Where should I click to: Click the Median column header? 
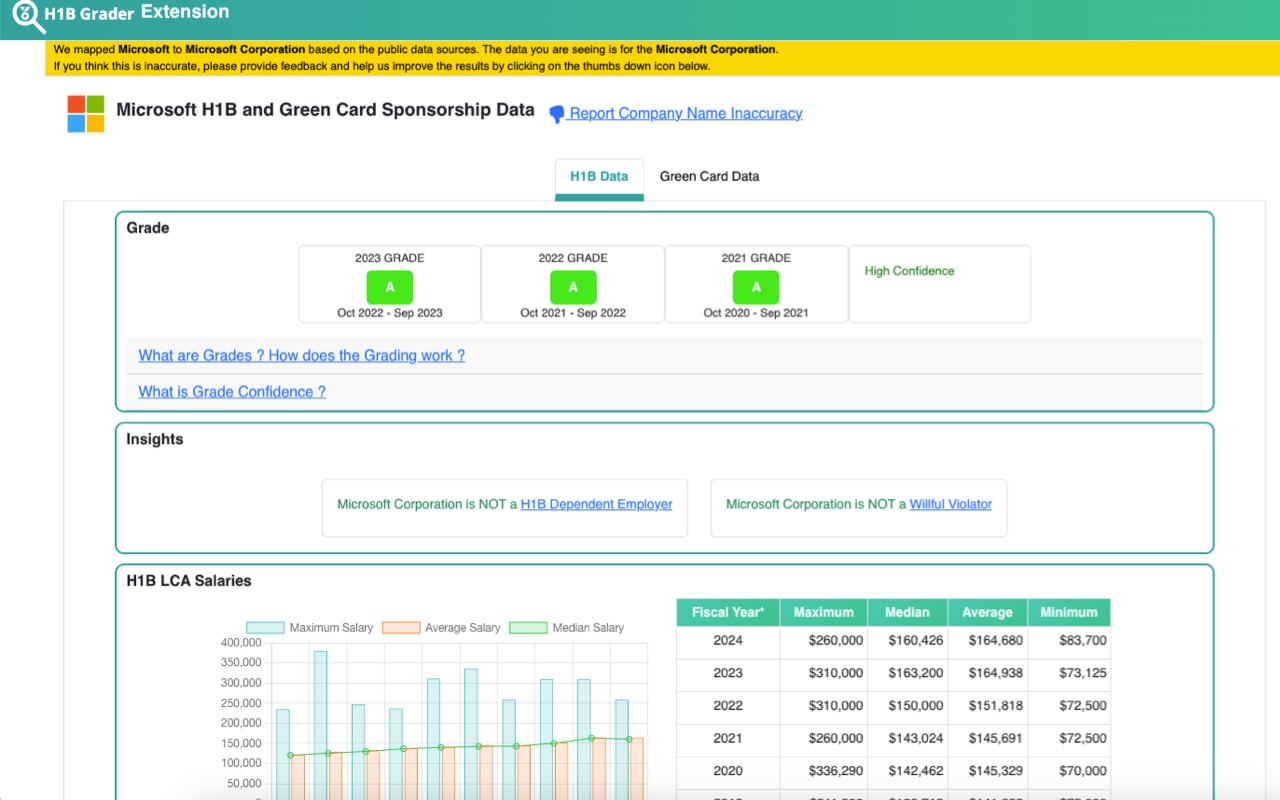coord(907,613)
